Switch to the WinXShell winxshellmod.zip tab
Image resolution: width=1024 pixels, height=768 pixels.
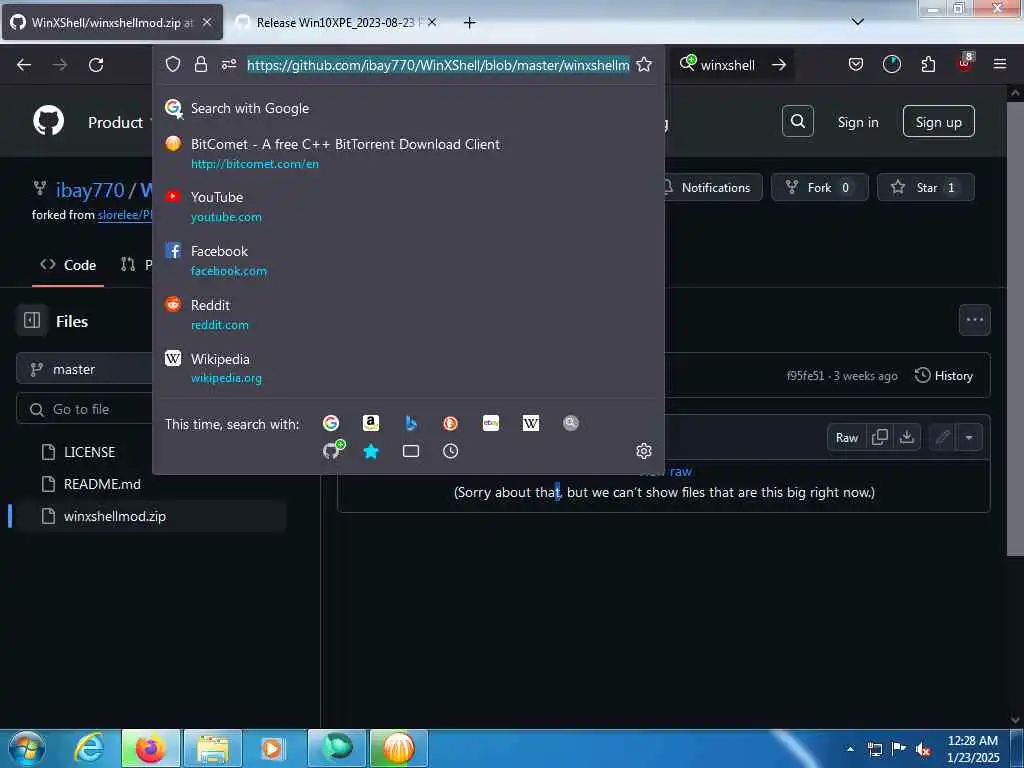tap(112, 22)
